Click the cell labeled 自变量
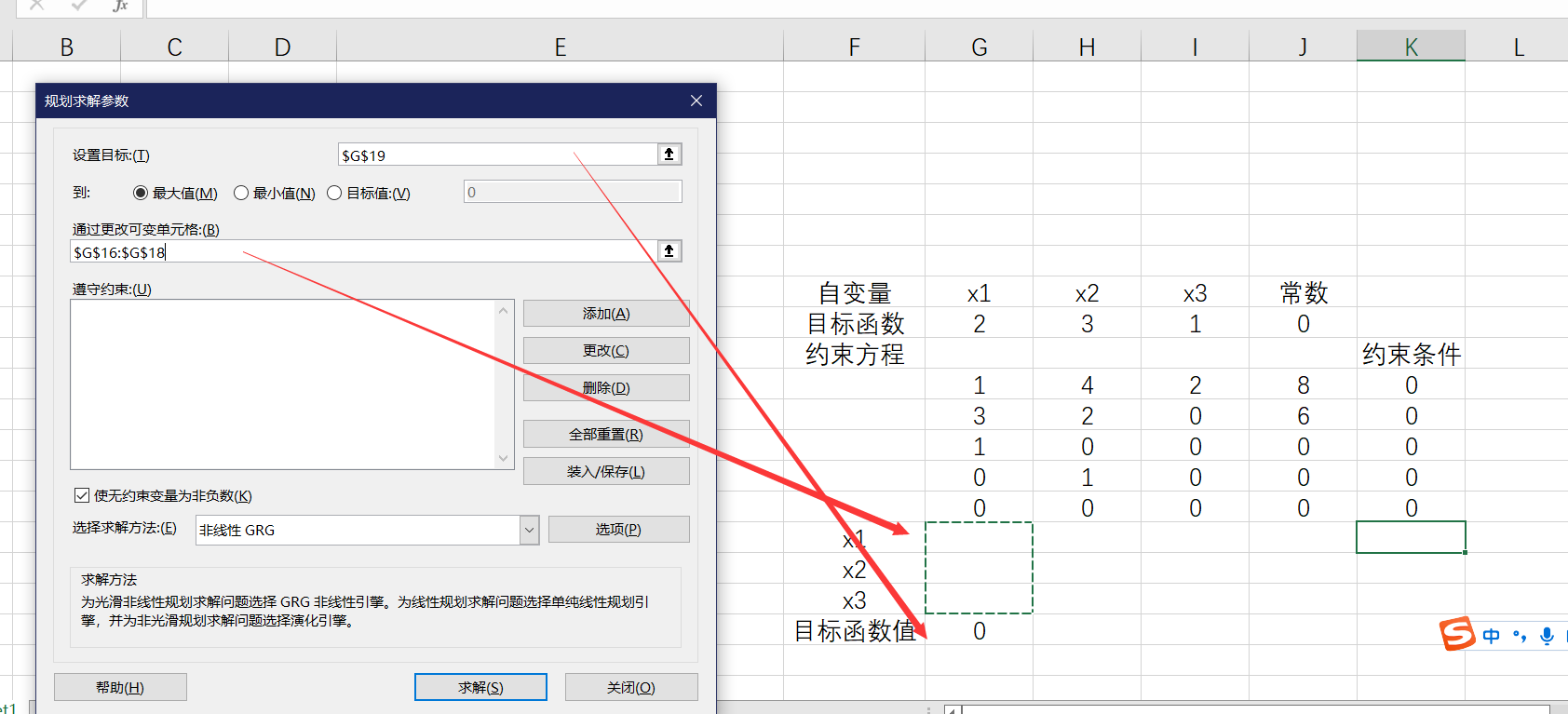The width and height of the screenshot is (1568, 714). pos(855,293)
